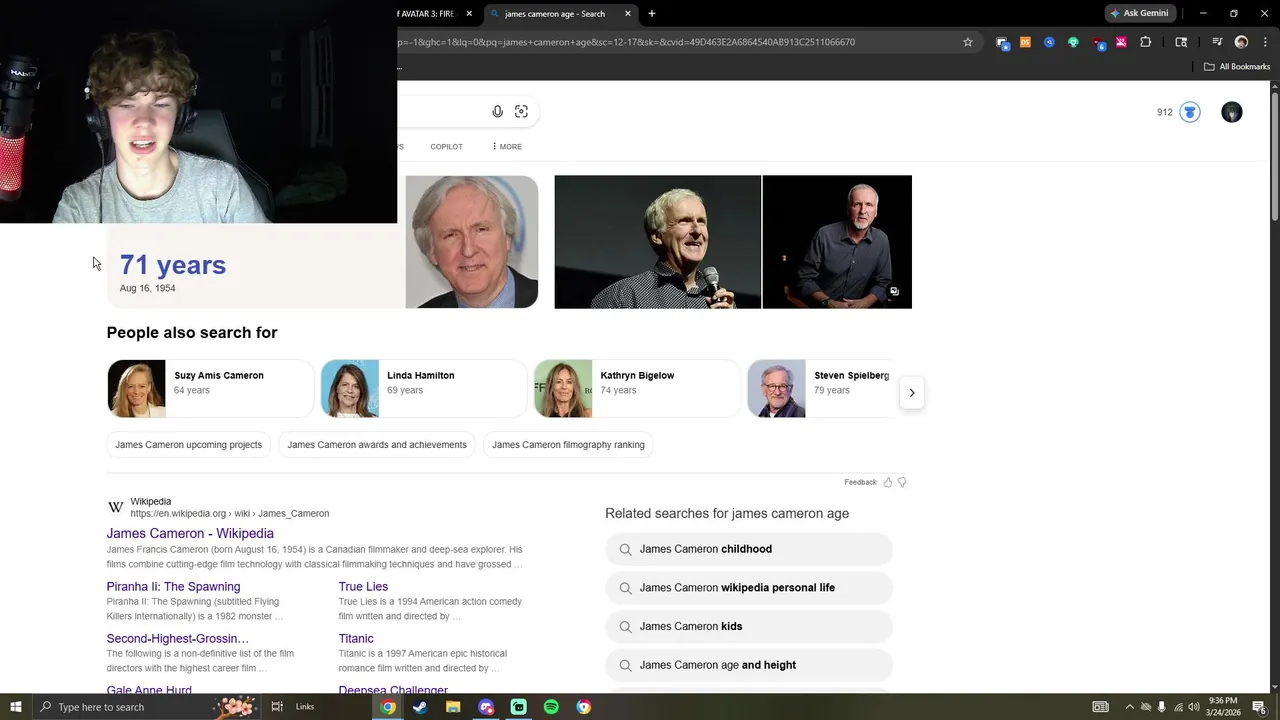This screenshot has height=720, width=1280.
Task: Click the Feedback link
Action: [860, 482]
